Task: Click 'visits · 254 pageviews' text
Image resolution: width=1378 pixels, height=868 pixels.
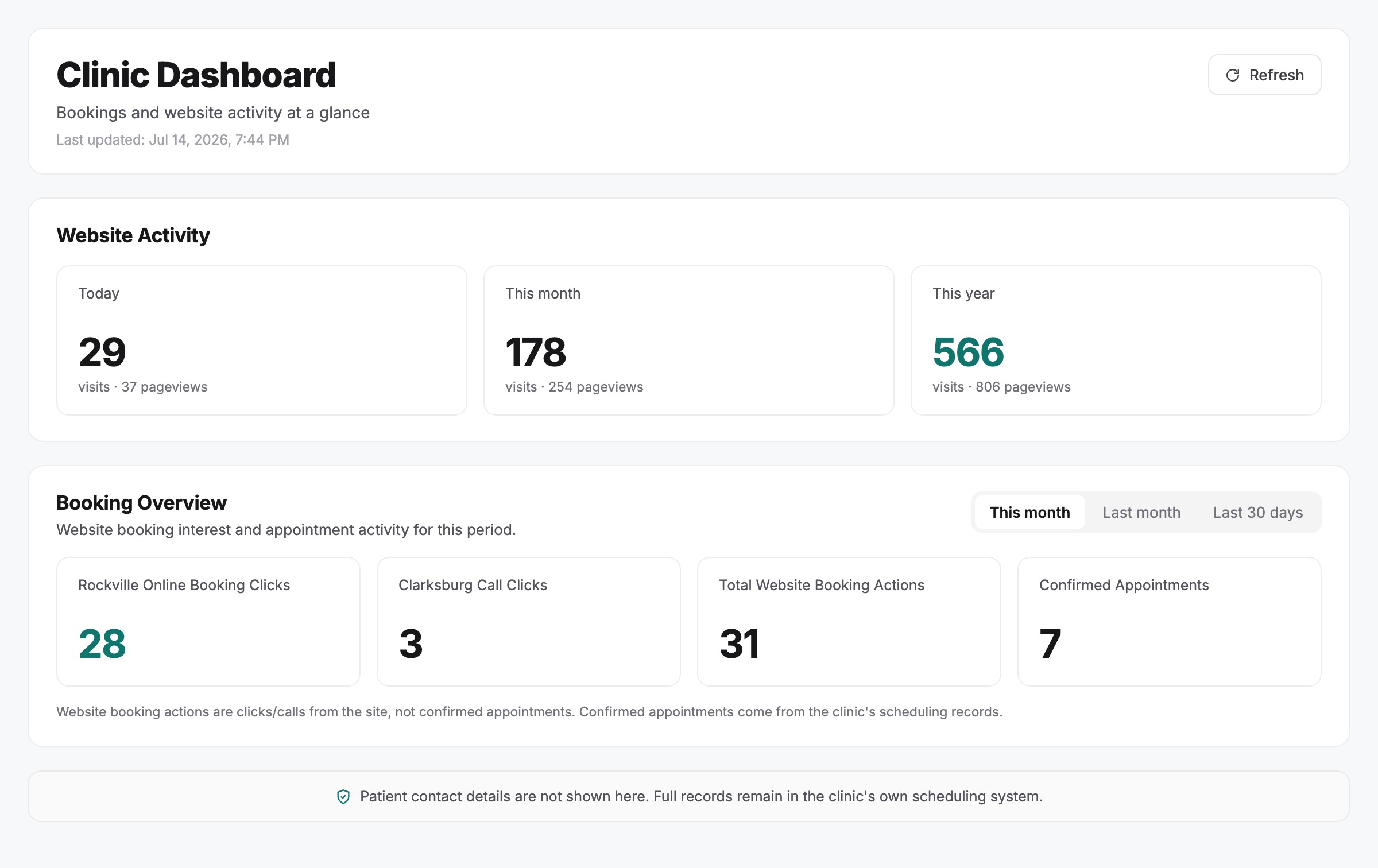Action: (574, 387)
